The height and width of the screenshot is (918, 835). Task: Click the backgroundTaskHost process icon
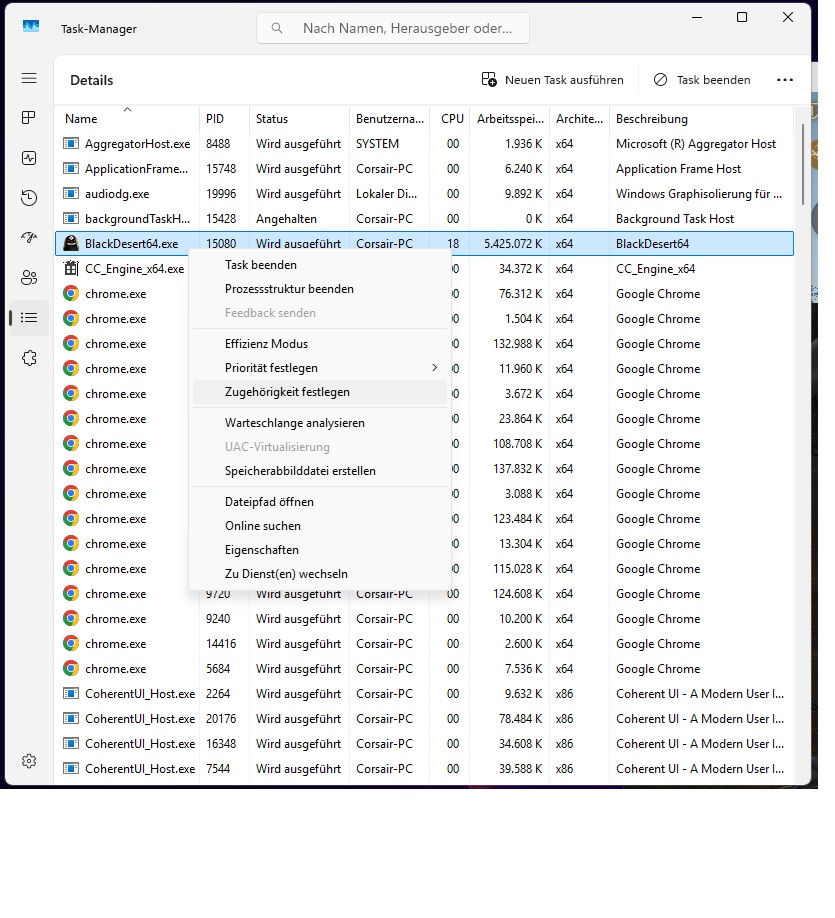click(71, 218)
